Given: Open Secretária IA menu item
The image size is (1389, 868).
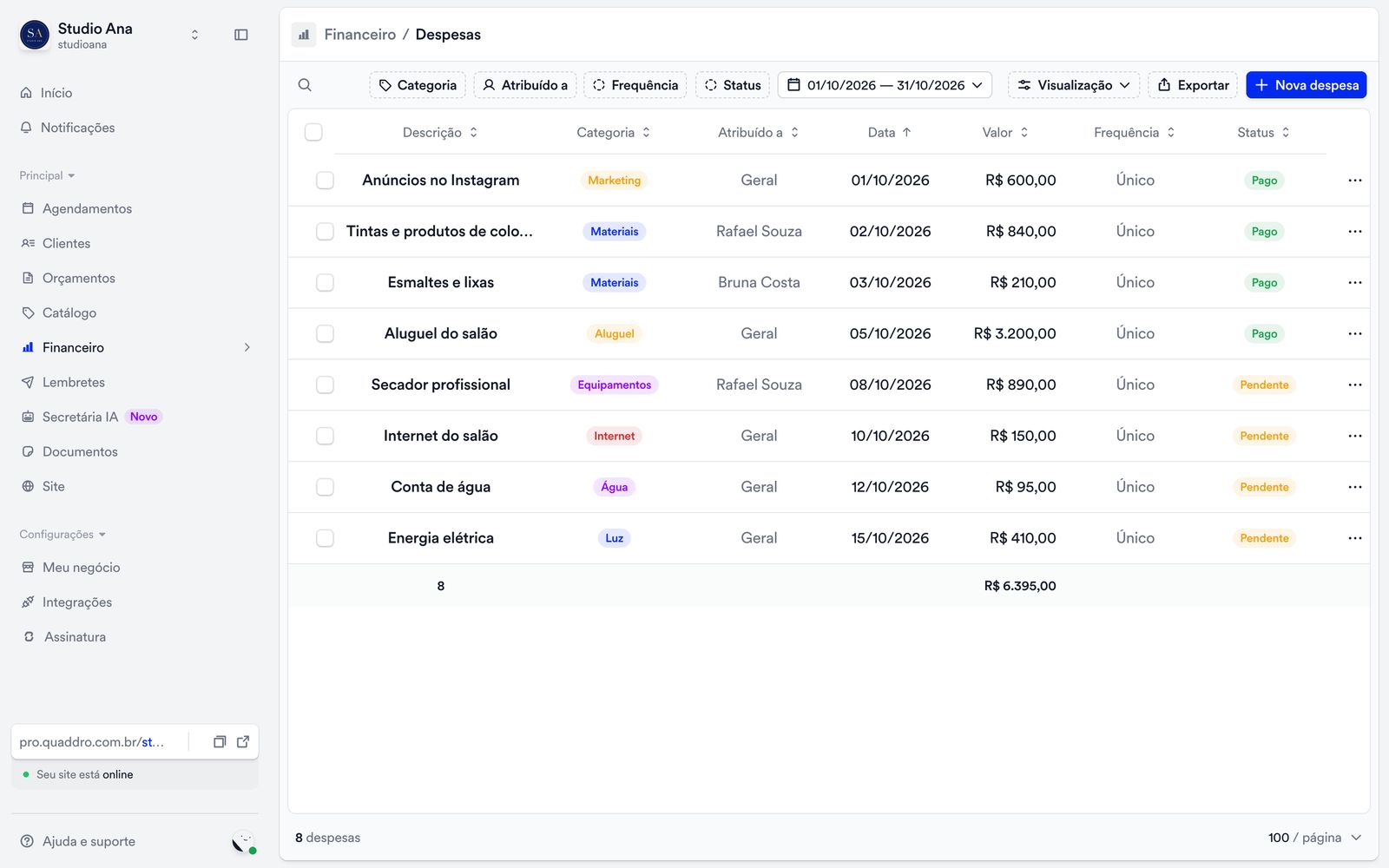Looking at the screenshot, I should click(x=80, y=417).
